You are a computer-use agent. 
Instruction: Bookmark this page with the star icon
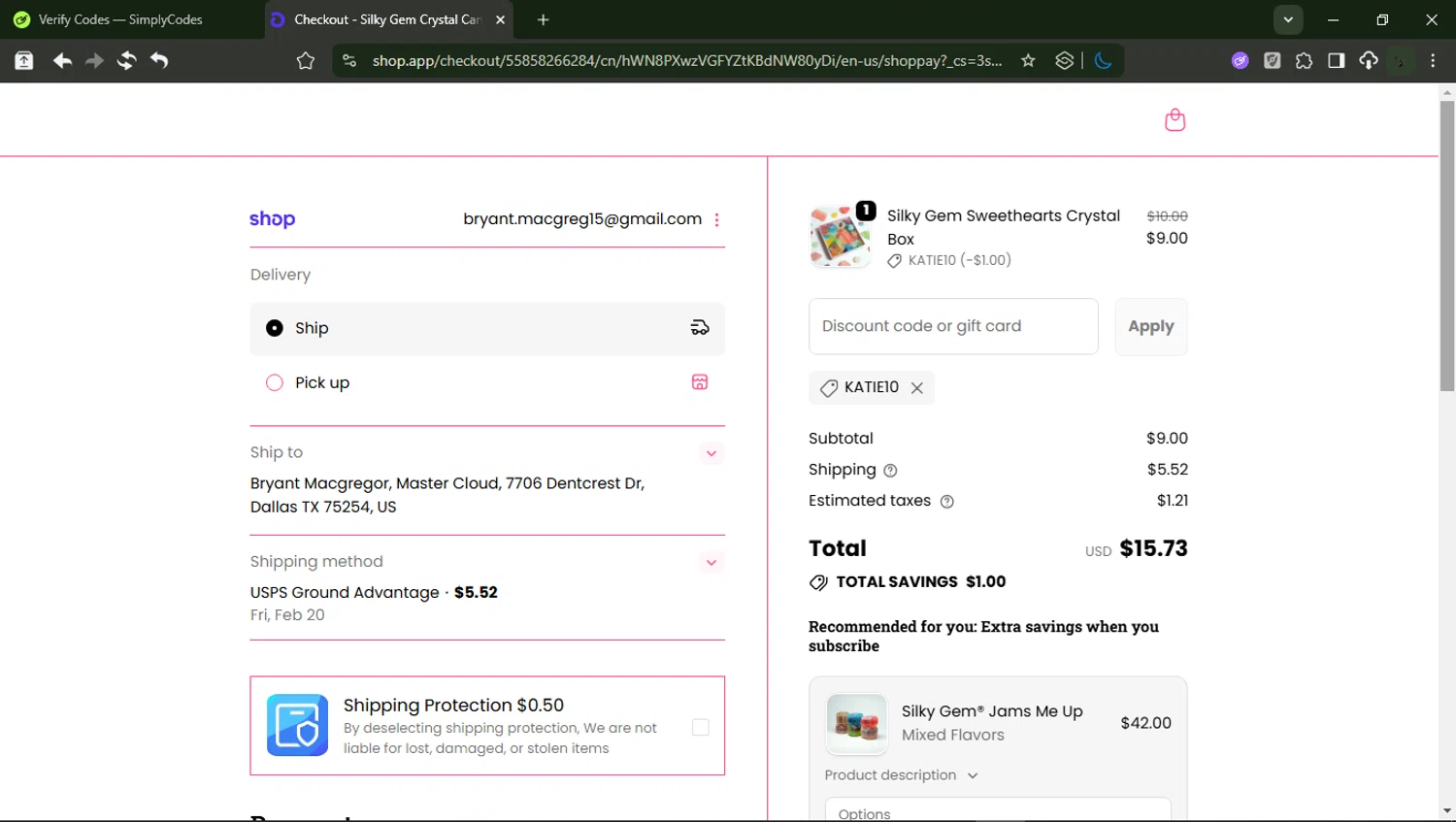point(1028,60)
